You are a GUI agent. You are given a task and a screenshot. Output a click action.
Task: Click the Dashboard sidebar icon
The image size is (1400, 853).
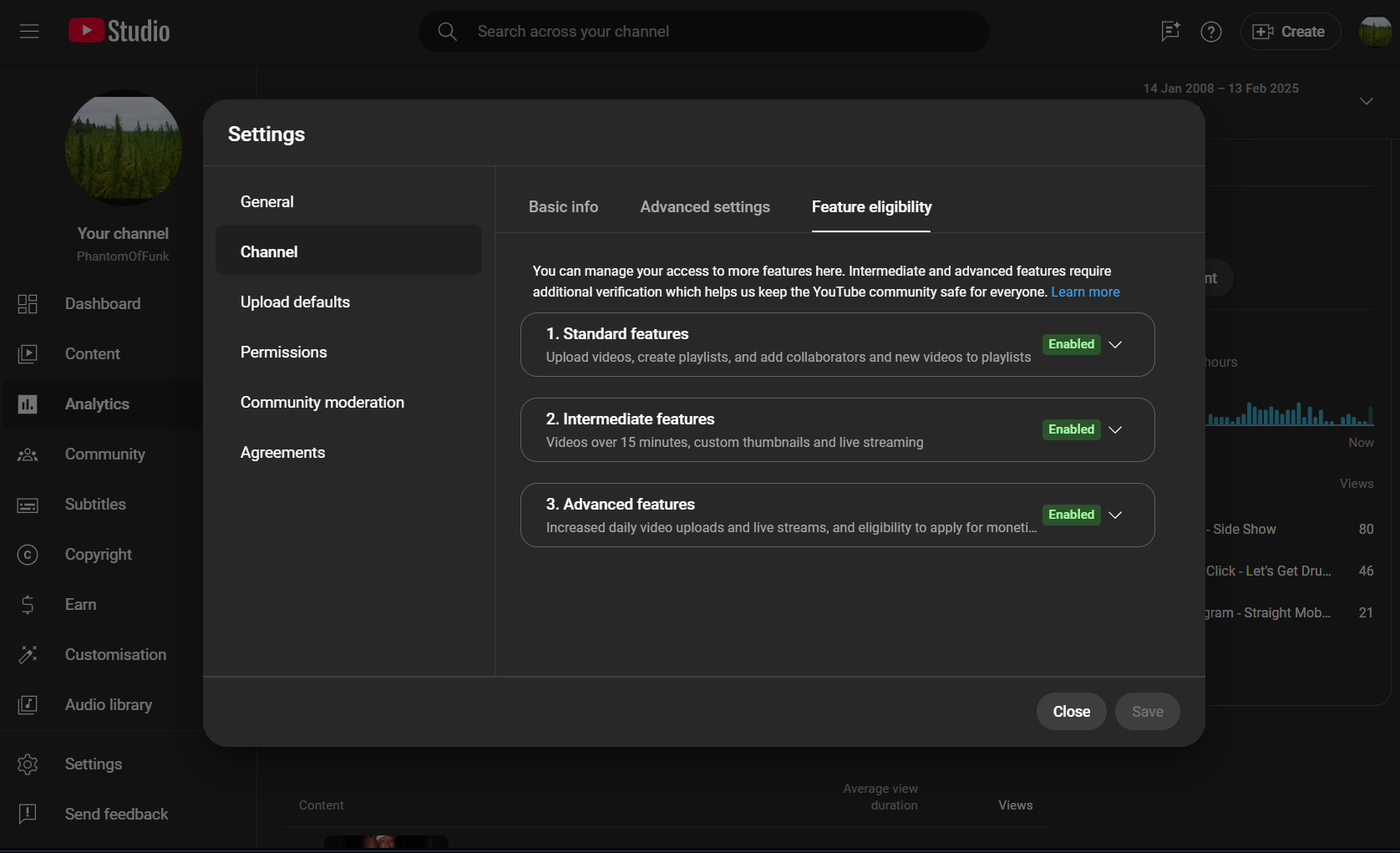pos(28,304)
